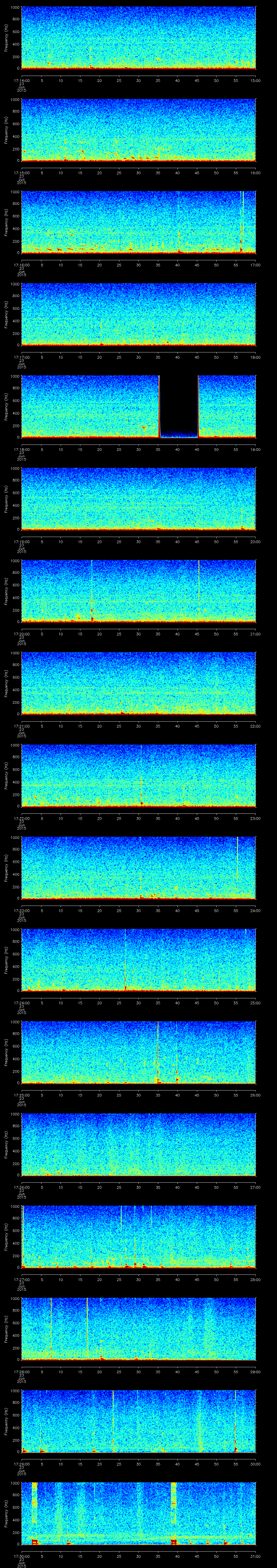Viewport: 277px width, 1568px height.
Task: Click the 19:00 end label of the 17:18:00 axis
Action: 255,449
